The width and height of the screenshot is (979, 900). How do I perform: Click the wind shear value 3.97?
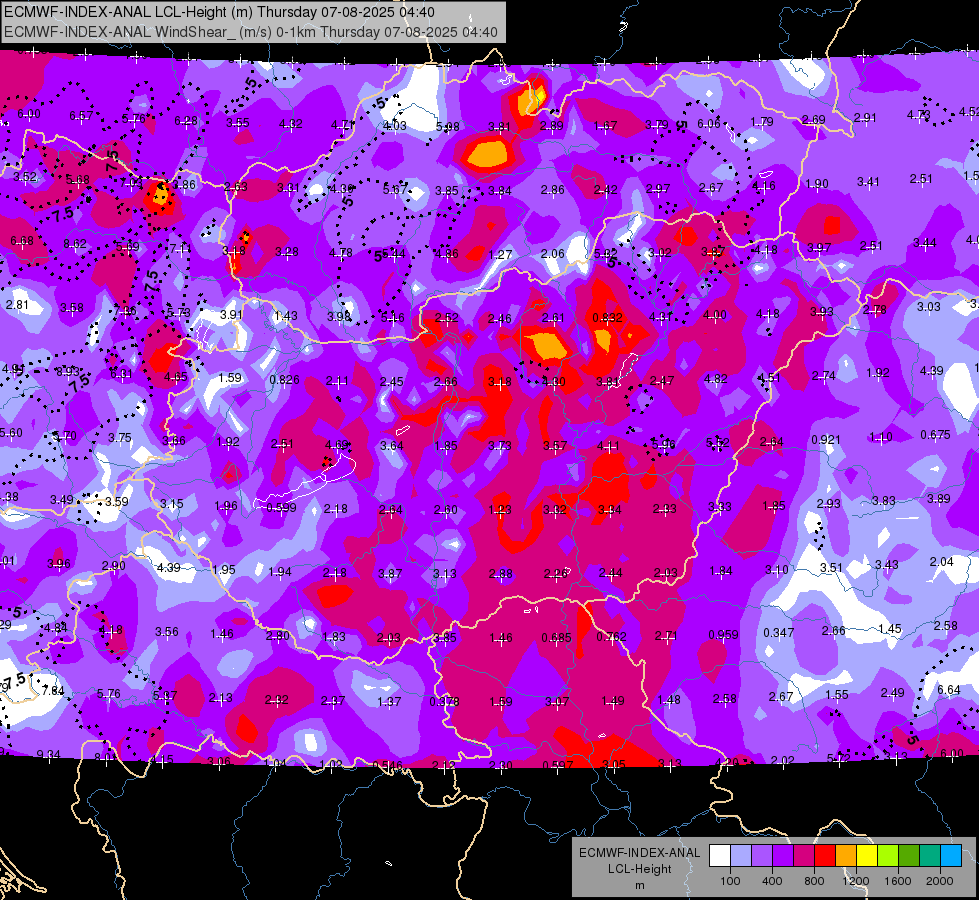coord(819,248)
